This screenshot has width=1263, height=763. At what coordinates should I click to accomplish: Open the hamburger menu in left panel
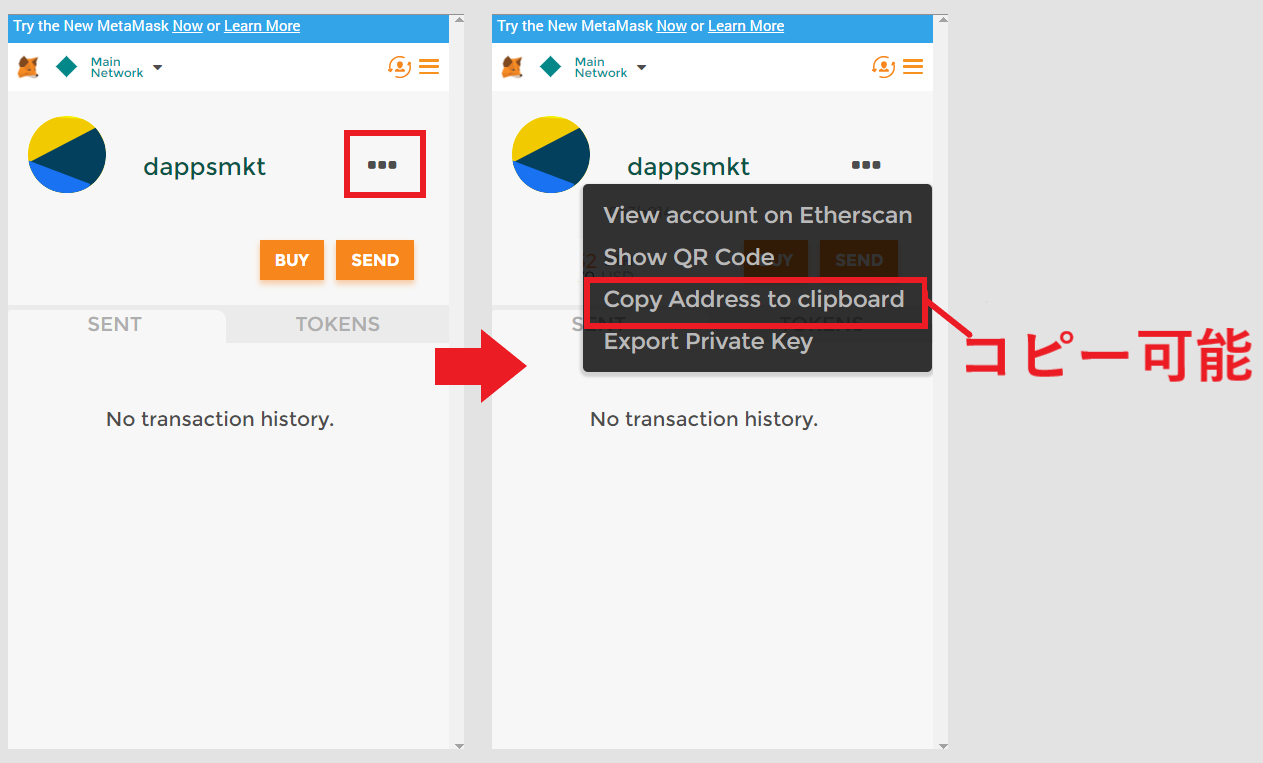[429, 67]
